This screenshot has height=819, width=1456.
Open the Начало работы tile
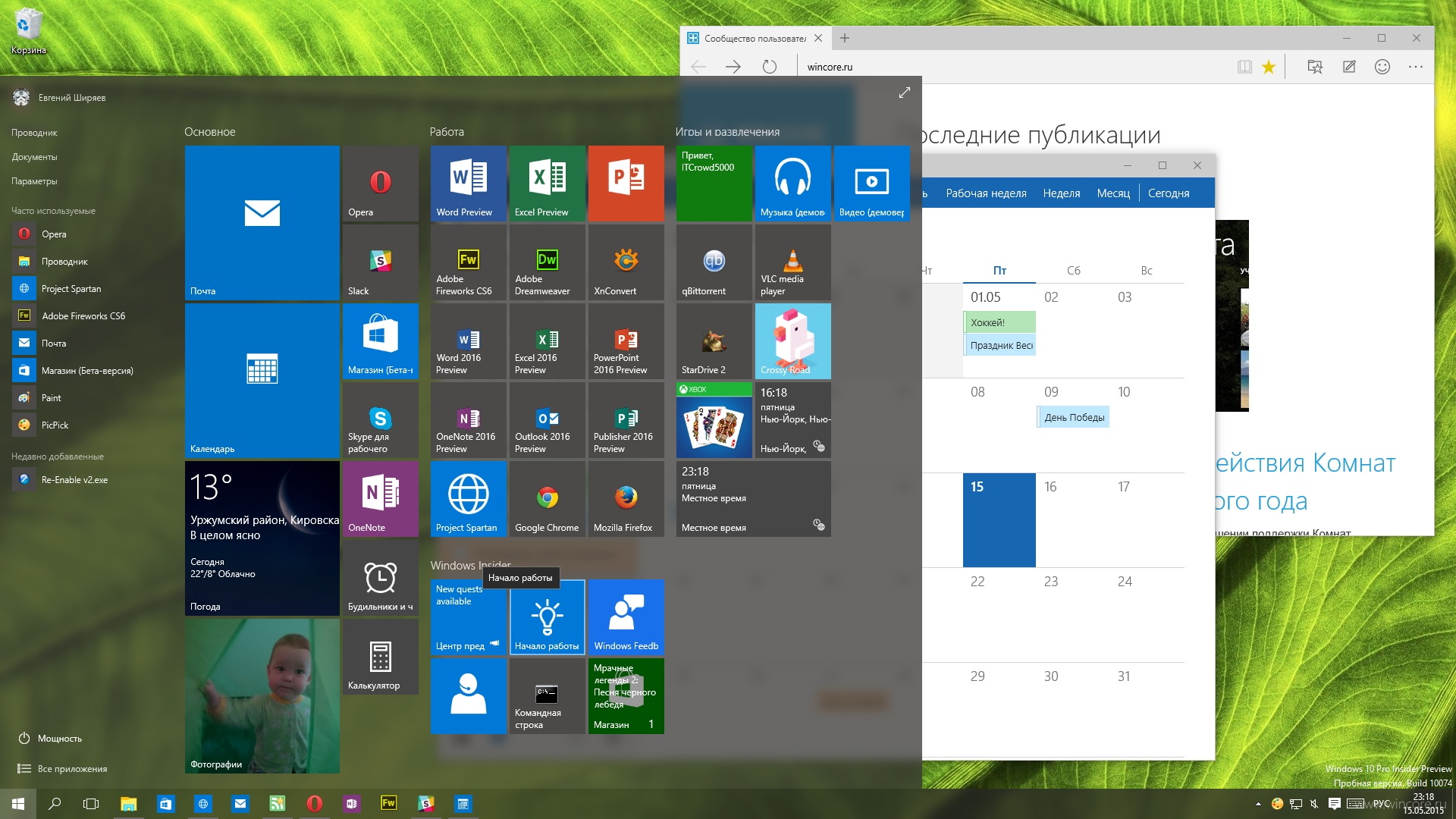pyautogui.click(x=547, y=617)
